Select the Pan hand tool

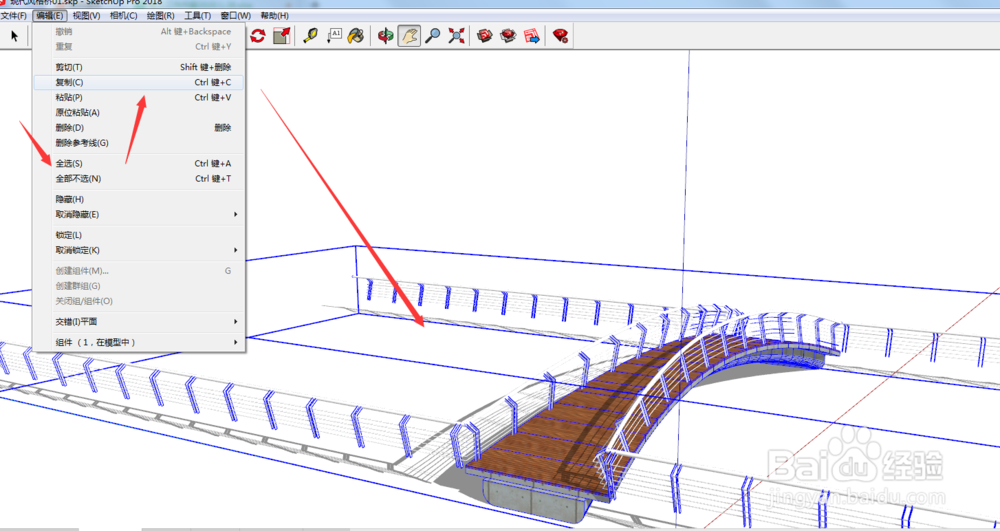tap(409, 36)
